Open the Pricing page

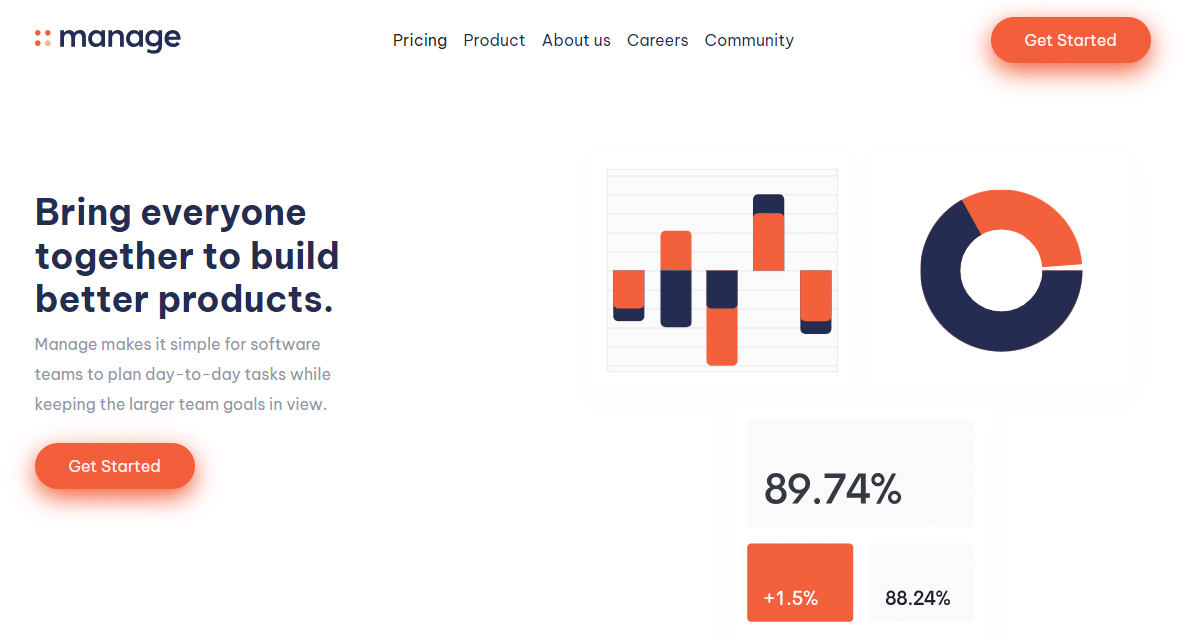point(419,40)
